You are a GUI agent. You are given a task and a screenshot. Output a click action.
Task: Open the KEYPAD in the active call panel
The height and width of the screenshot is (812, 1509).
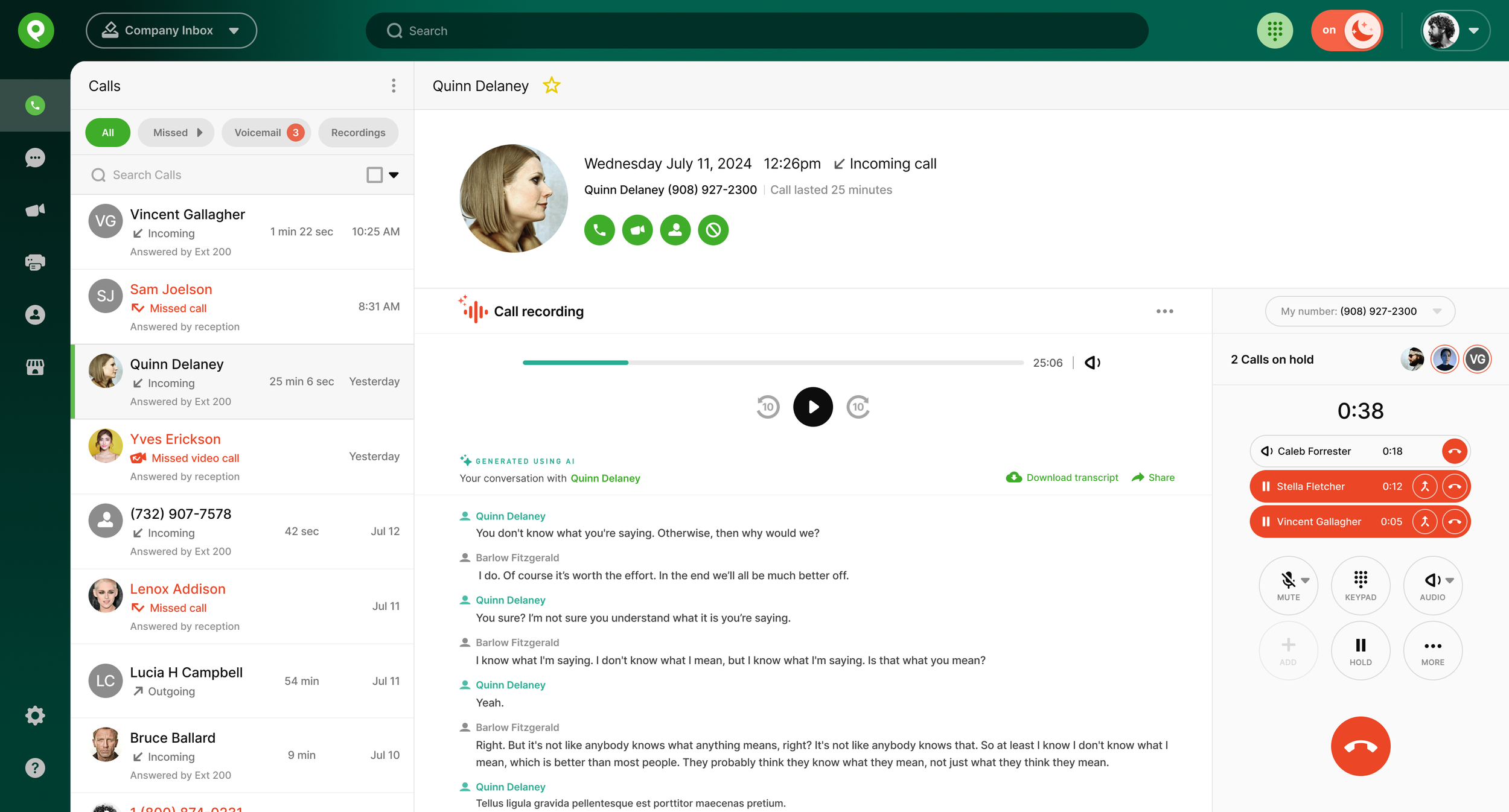tap(1361, 585)
